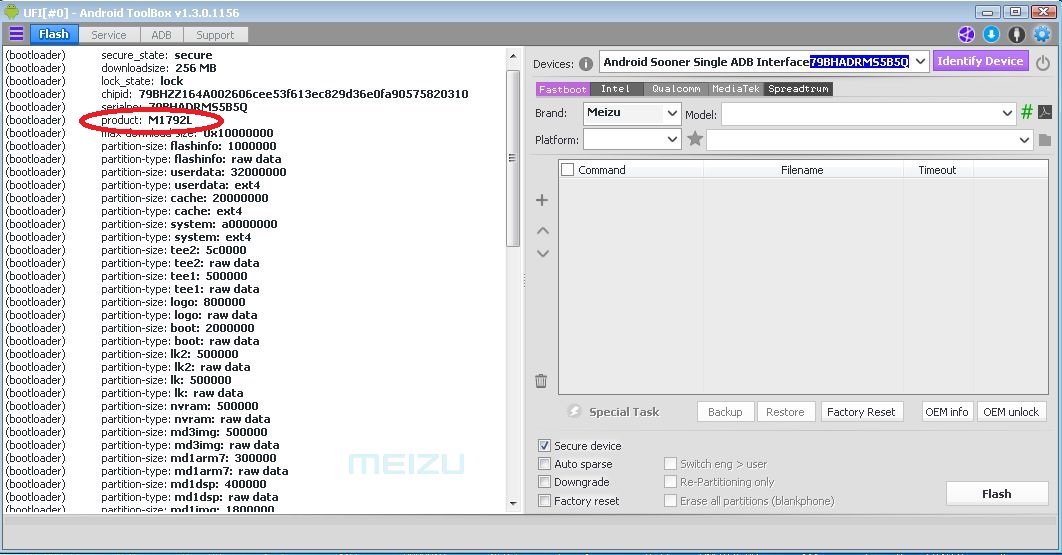Select the Fastboot mode tab
The height and width of the screenshot is (555, 1062).
tap(562, 89)
